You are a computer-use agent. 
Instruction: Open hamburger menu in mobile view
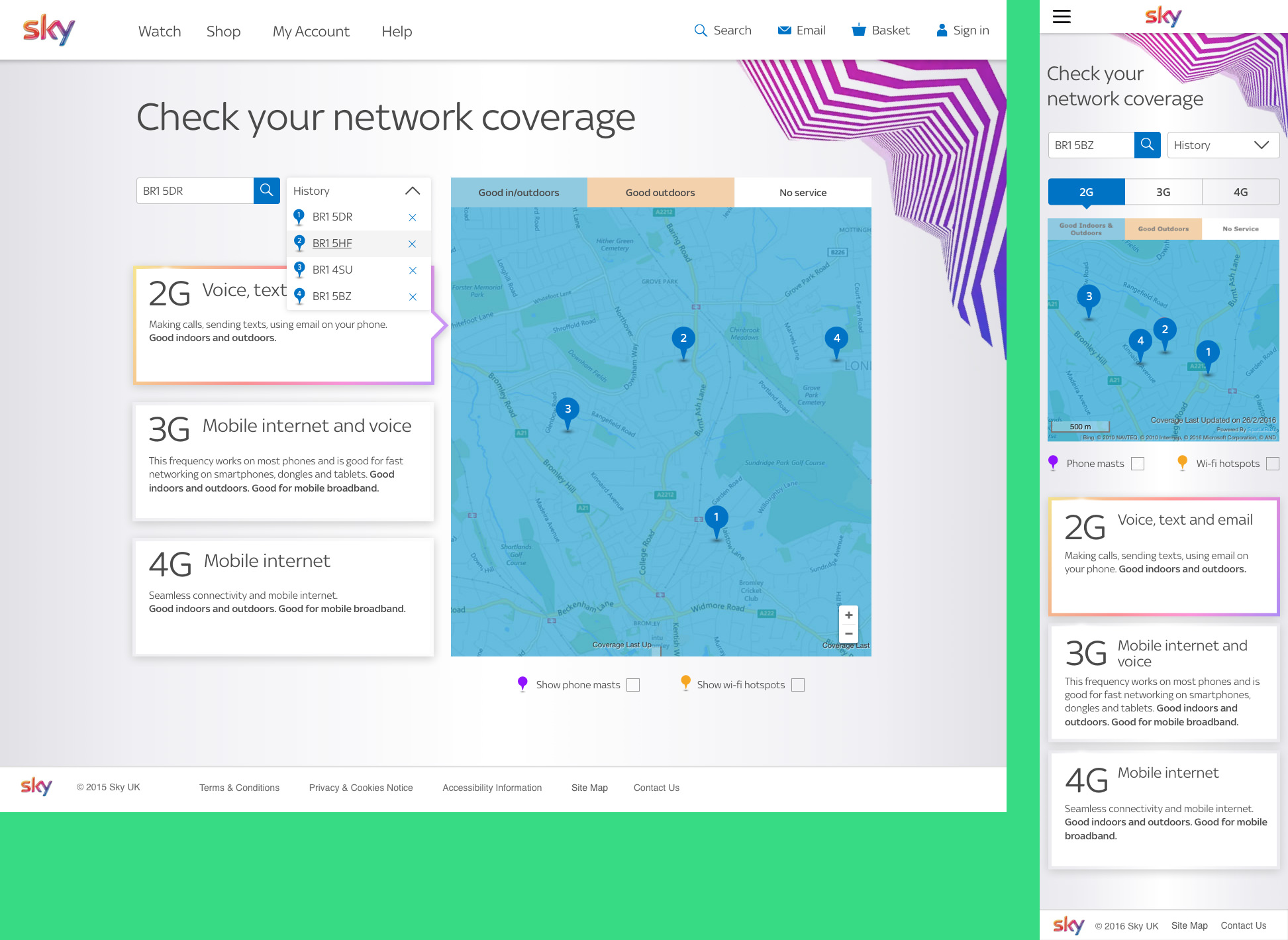pos(1062,17)
